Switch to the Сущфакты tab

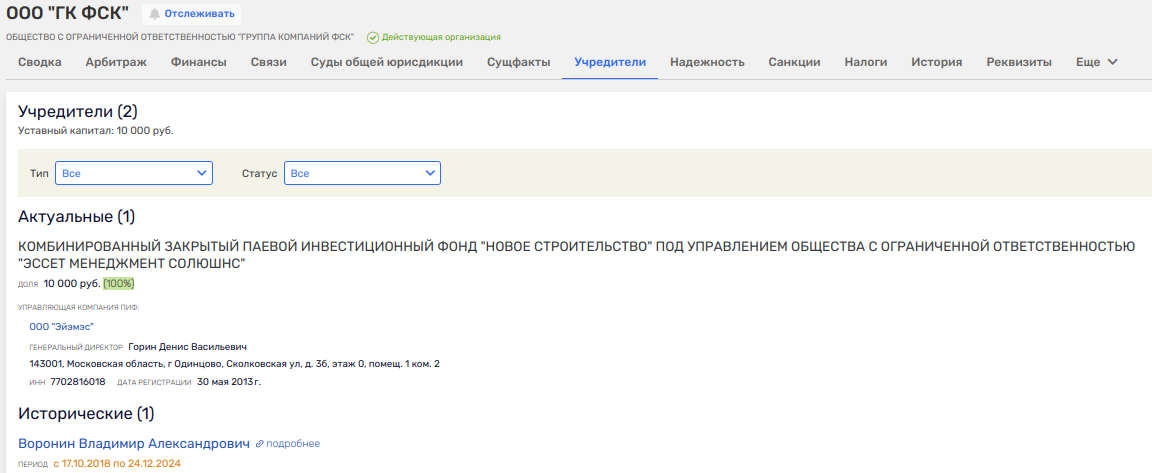click(x=518, y=62)
